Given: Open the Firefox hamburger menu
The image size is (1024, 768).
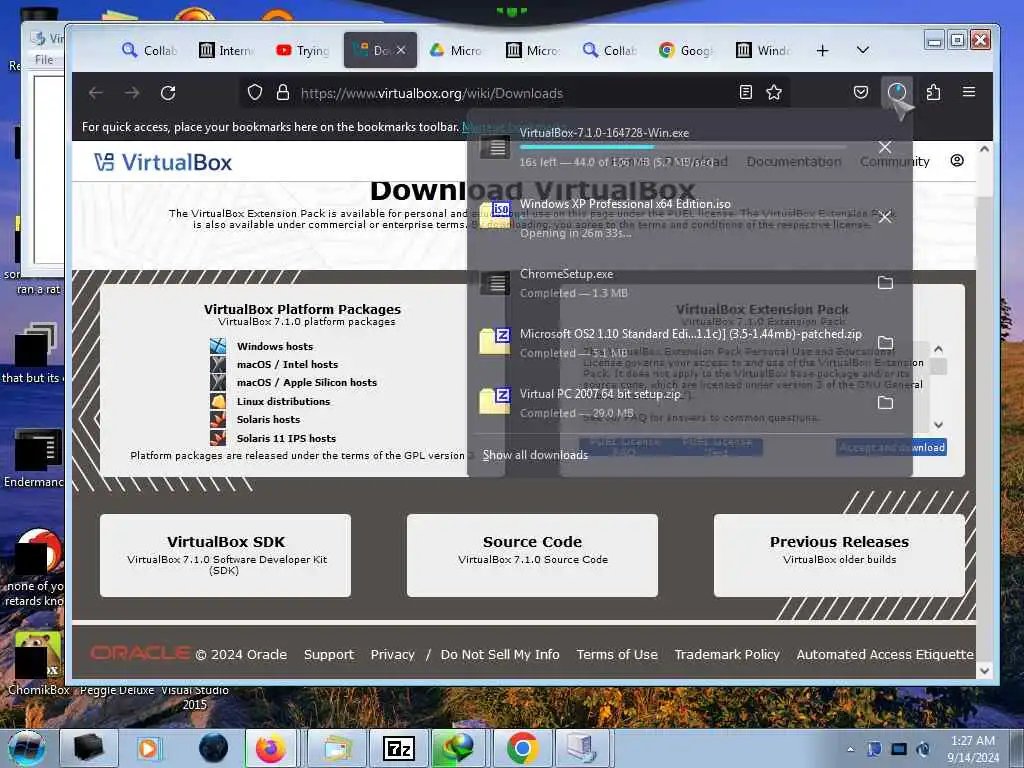Looking at the screenshot, I should (x=969, y=92).
